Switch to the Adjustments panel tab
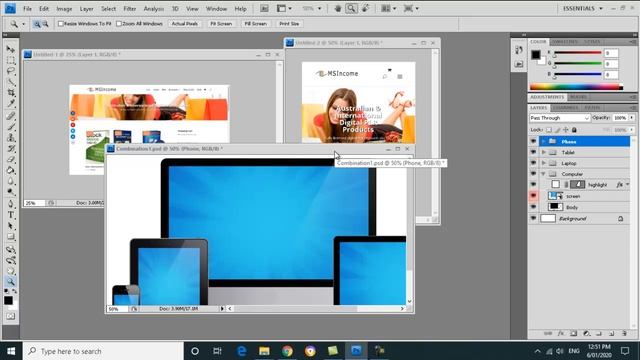Viewport: 640px width, 360px height. [547, 97]
